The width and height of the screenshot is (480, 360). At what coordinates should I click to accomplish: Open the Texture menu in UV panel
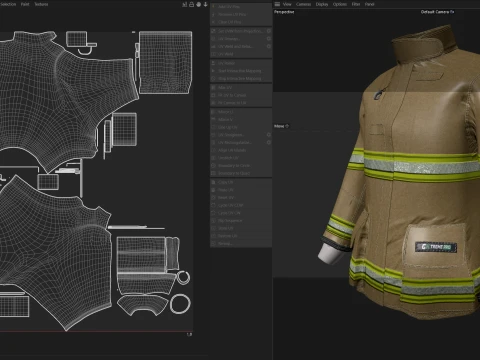pyautogui.click(x=41, y=4)
